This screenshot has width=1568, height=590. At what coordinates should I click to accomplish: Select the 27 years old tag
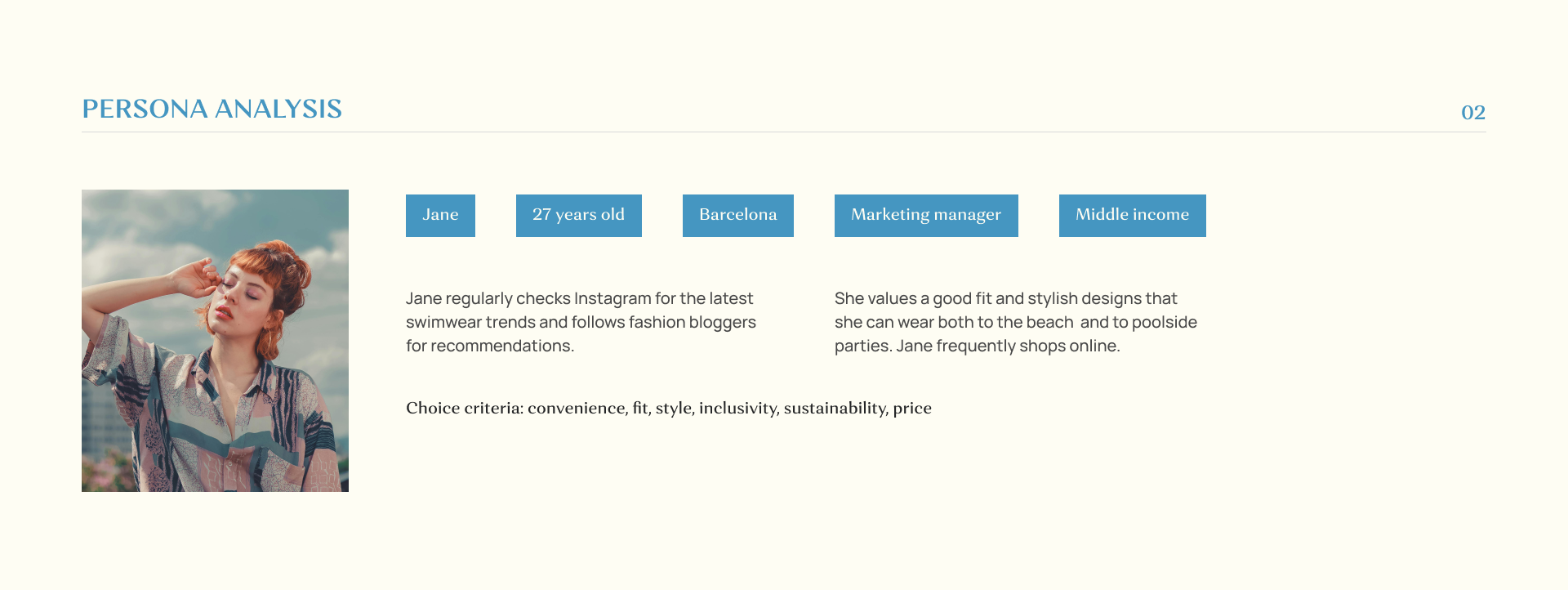pos(578,215)
